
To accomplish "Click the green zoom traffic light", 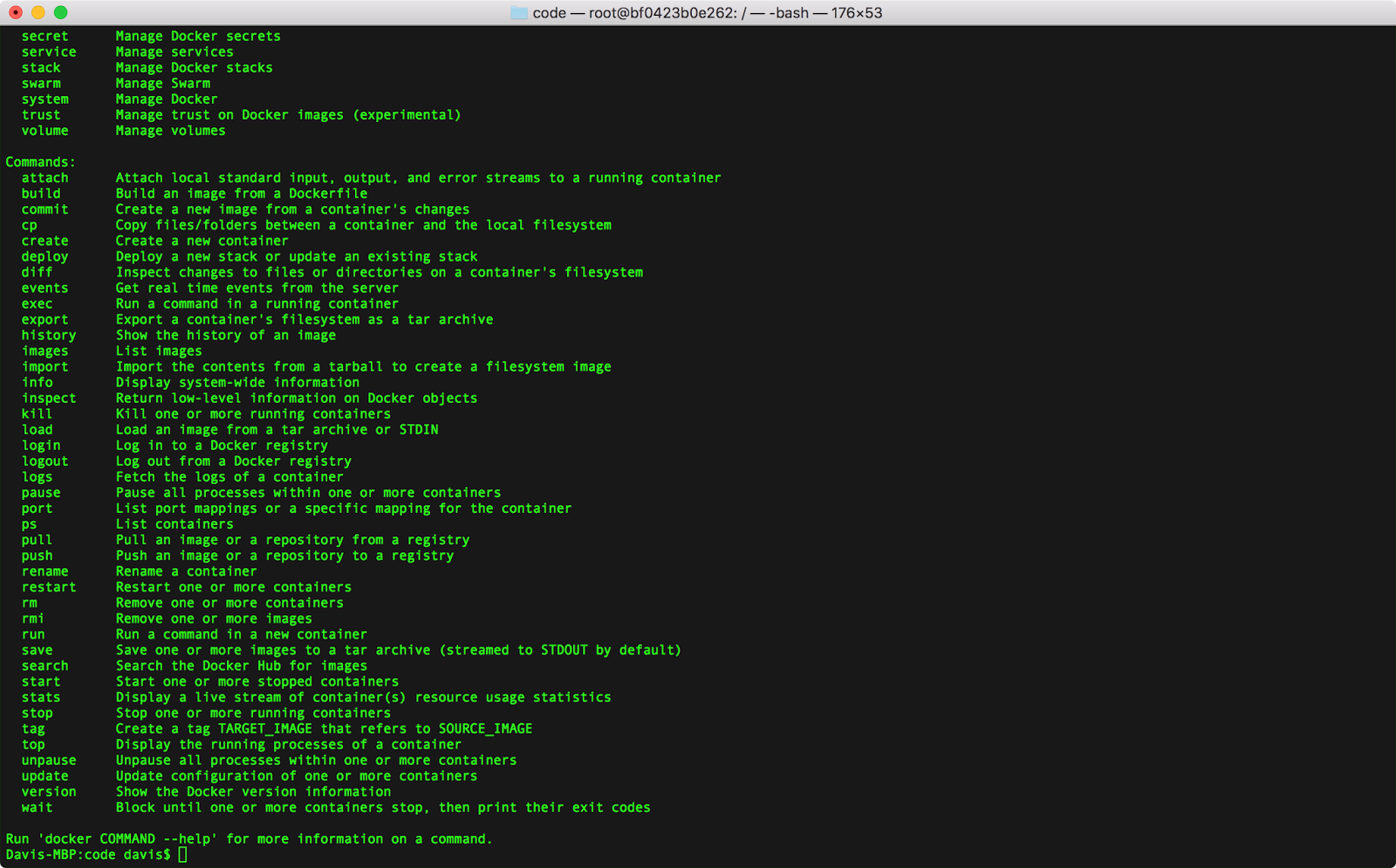I will 59,12.
